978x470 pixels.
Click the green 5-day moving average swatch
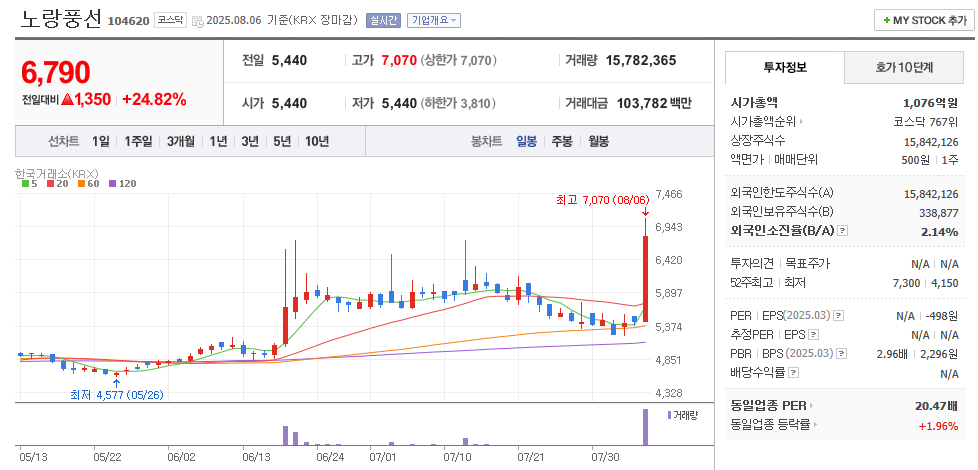(x=24, y=184)
